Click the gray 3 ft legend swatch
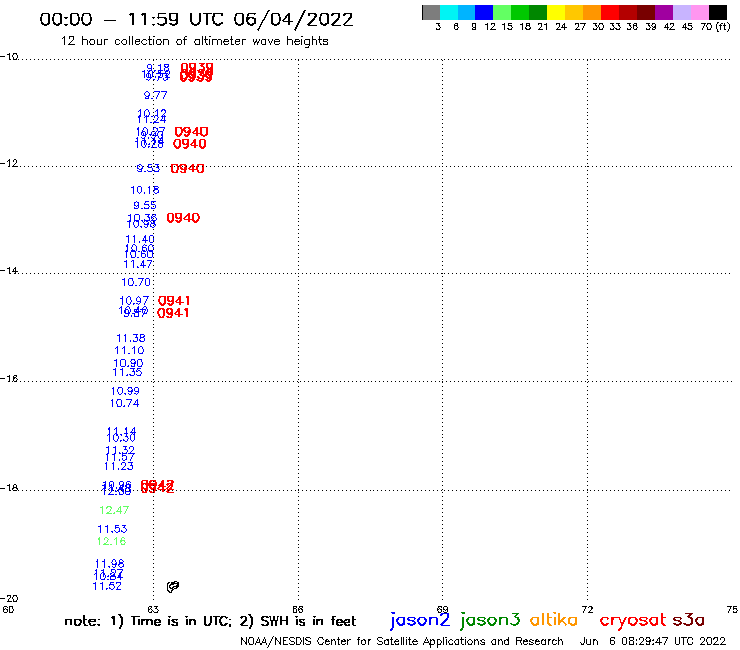 431,12
